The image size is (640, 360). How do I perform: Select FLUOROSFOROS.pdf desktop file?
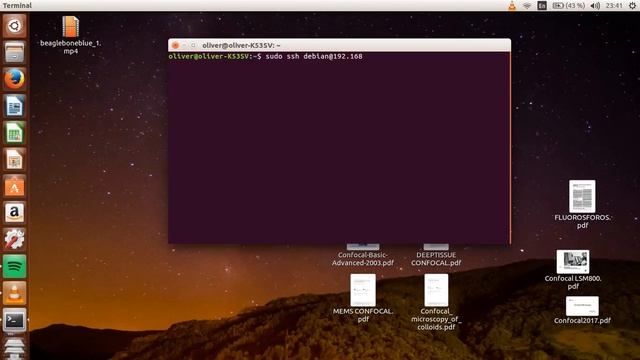point(582,204)
